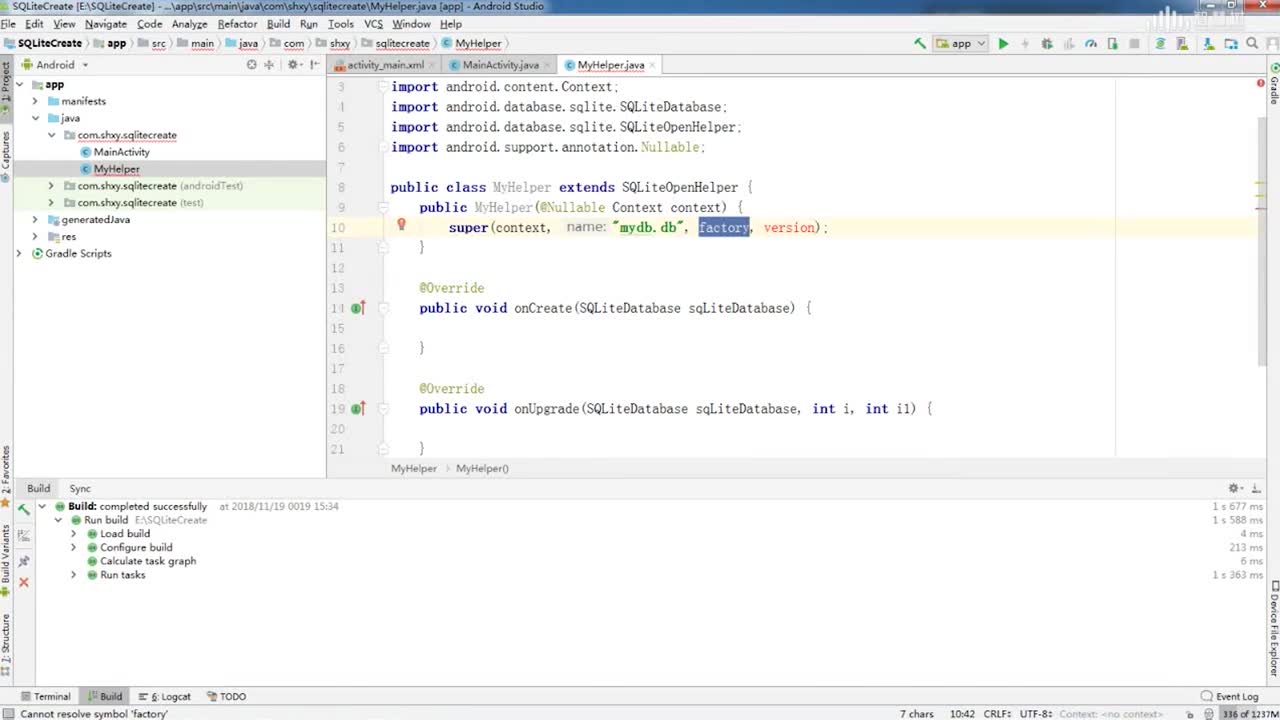1280x720 pixels.
Task: Collapse the app module node
Action: click(x=19, y=85)
